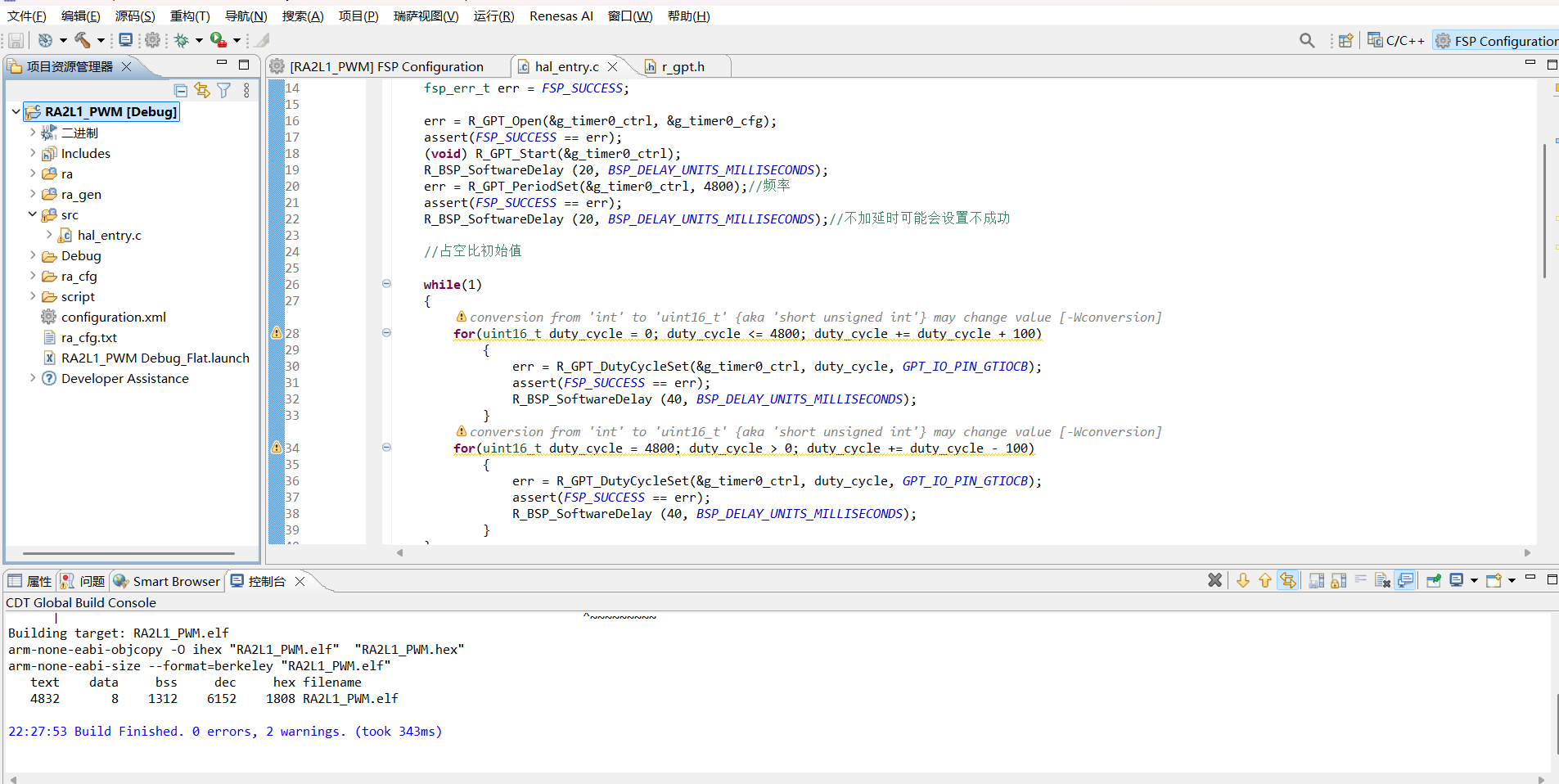Viewport: 1559px width, 784px height.
Task: Click Display Selected Console monitor icon
Action: 1456,580
